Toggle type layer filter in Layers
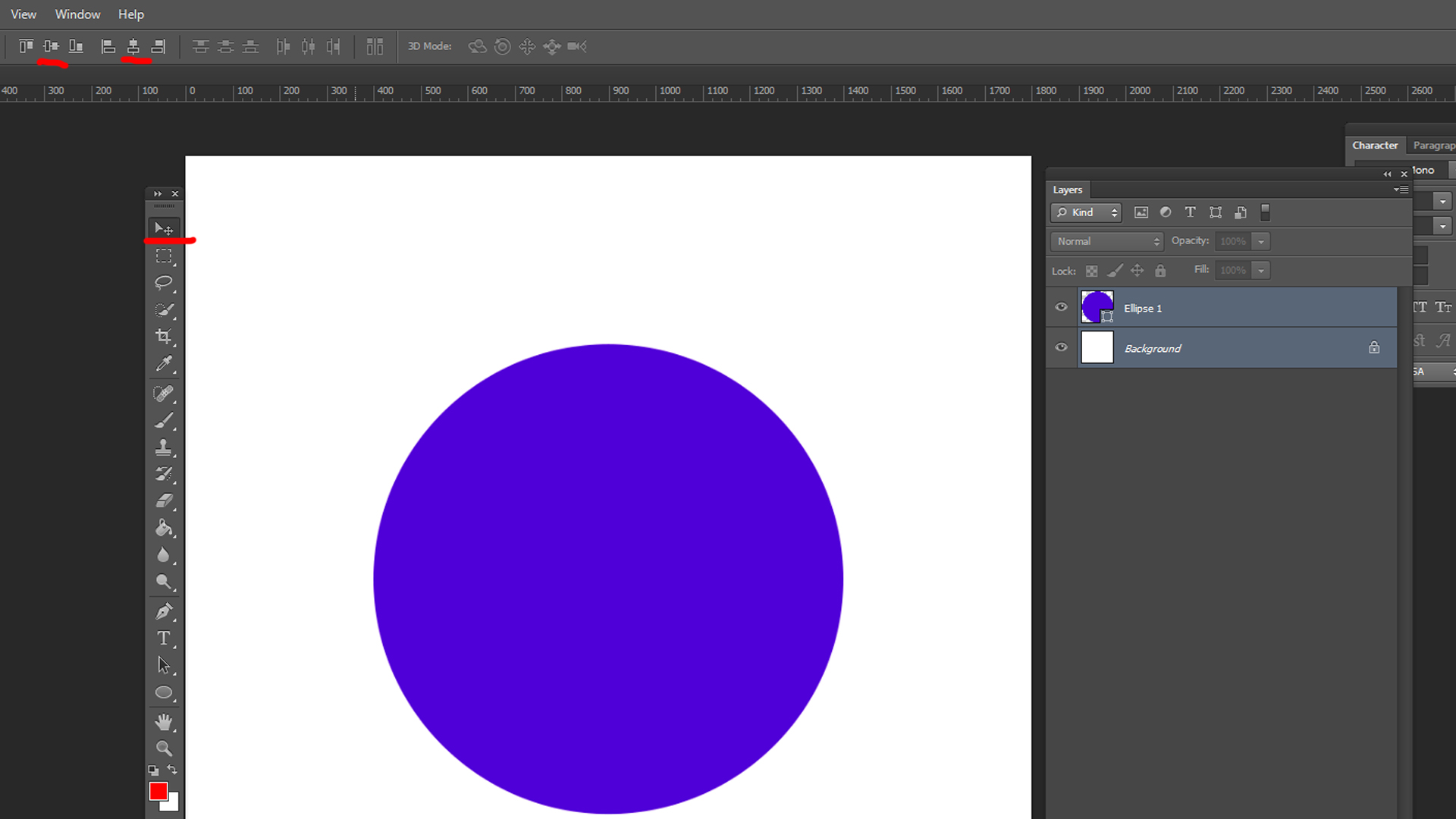Viewport: 1456px width, 819px height. [x=1190, y=212]
